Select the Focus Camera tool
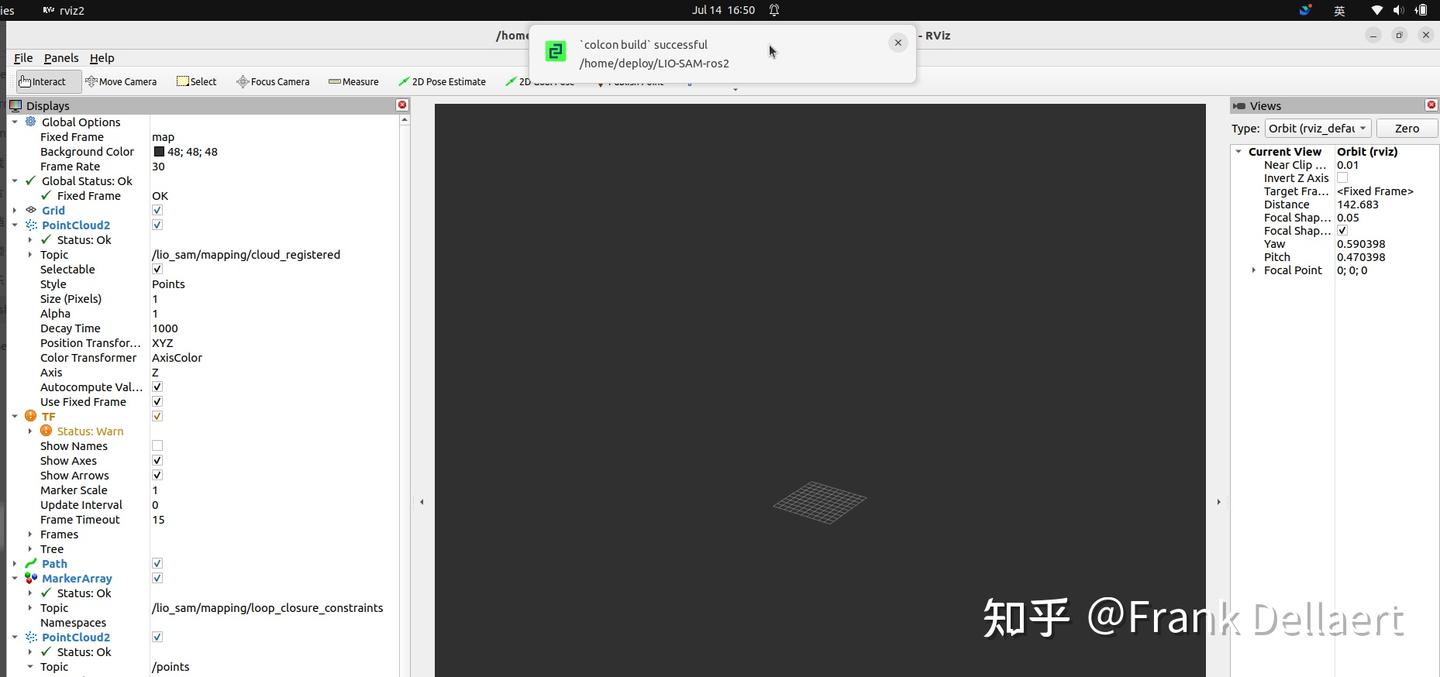This screenshot has width=1440, height=677. coord(272,81)
